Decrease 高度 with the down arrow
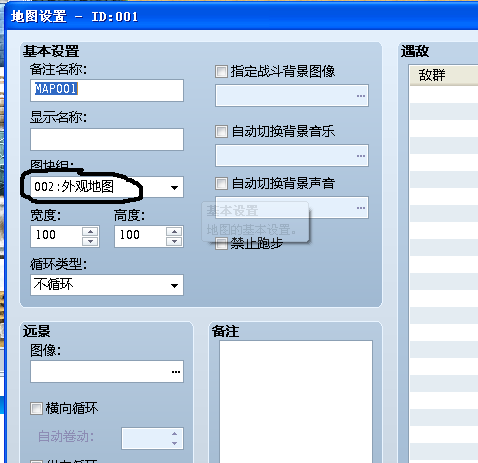478x463 pixels. pos(174,242)
